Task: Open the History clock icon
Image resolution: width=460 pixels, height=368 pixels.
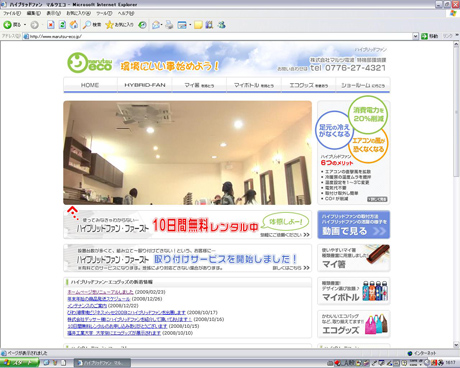Action: [142, 25]
